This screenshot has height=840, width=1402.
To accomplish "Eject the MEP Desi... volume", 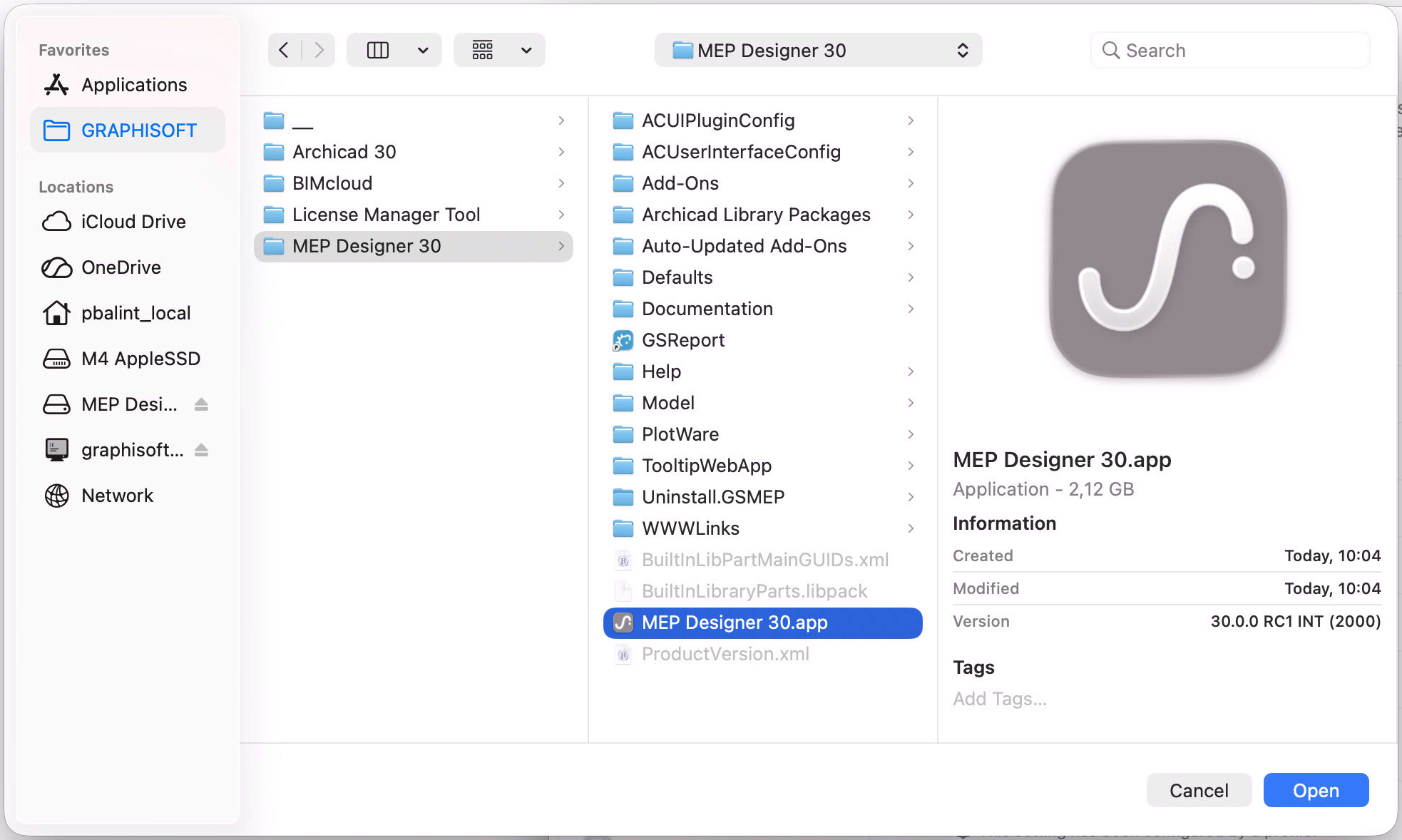I will (202, 404).
